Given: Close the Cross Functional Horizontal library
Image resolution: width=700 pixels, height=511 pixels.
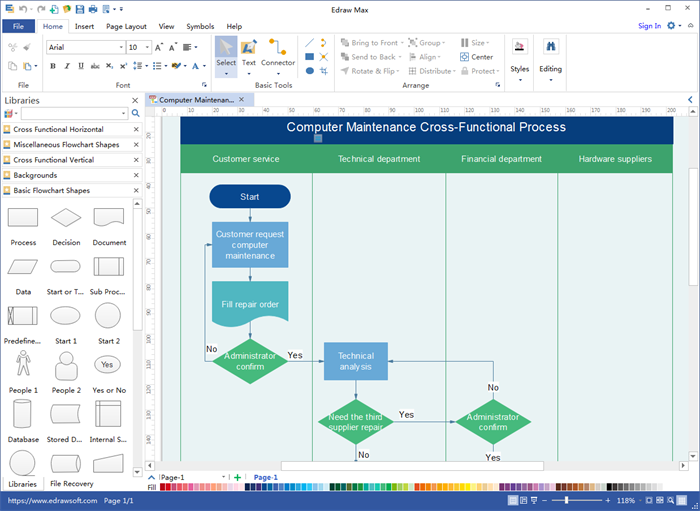Looking at the screenshot, I should 136,130.
